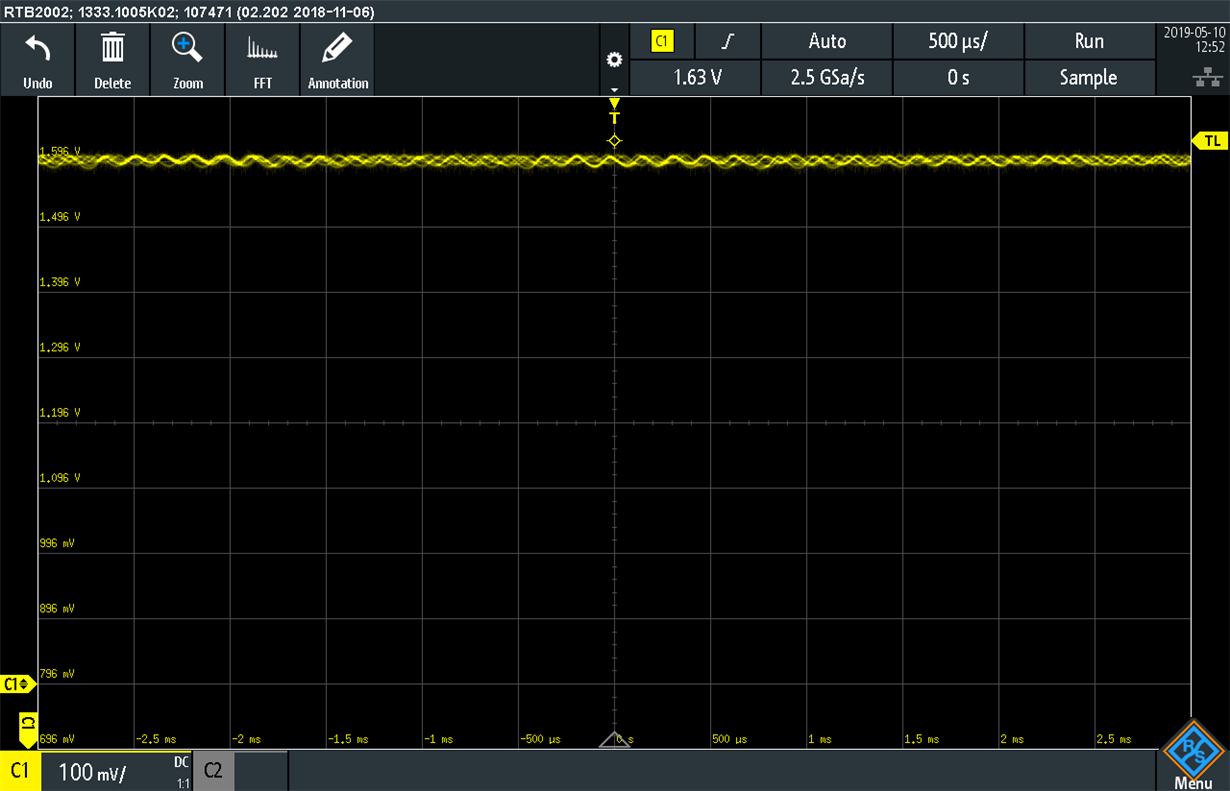Enable the C2 channel tab
The width and height of the screenshot is (1230, 791).
(212, 771)
